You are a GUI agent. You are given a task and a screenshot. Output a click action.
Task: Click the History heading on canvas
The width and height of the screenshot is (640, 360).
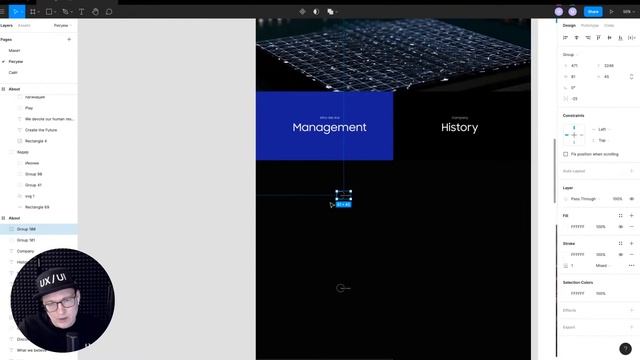[460, 127]
